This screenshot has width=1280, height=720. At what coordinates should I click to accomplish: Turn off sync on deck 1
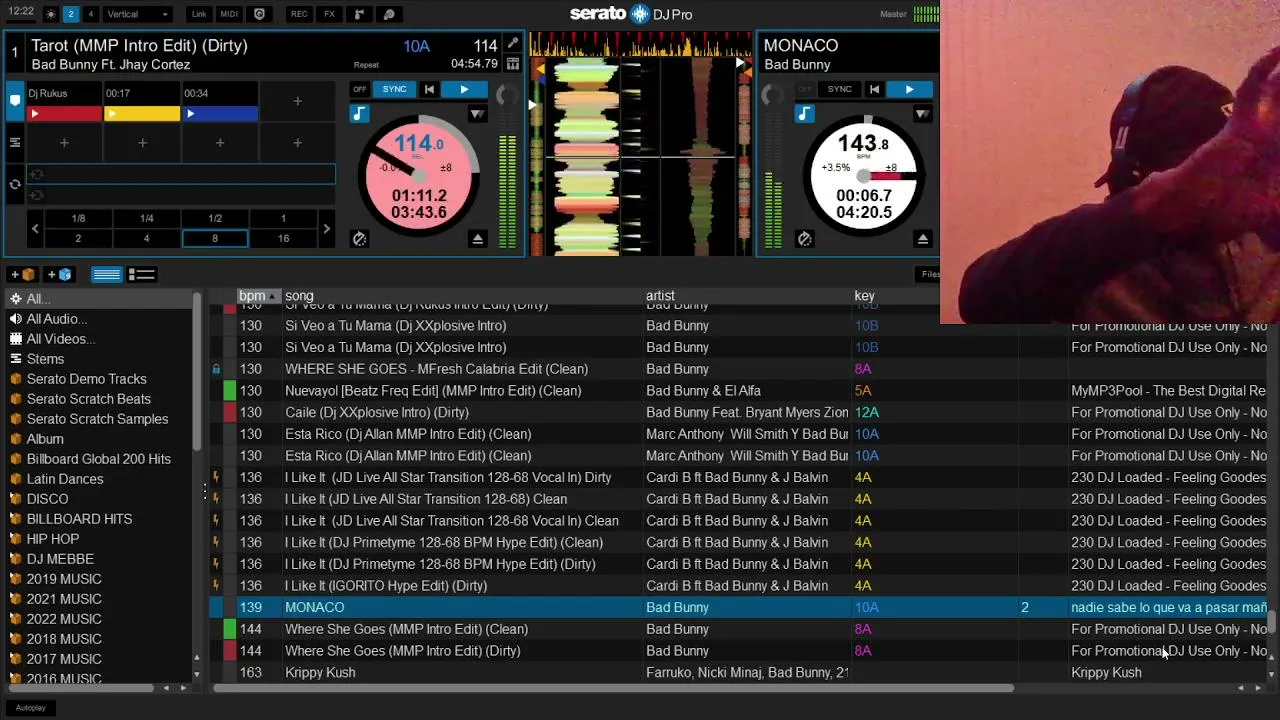tap(359, 89)
